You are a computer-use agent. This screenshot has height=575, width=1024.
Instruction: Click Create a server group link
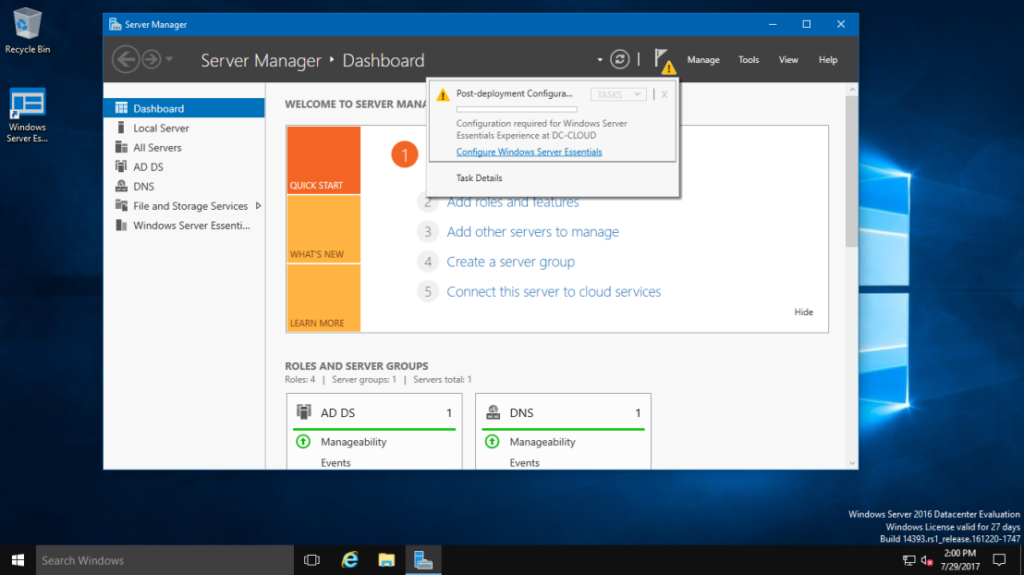tap(511, 262)
